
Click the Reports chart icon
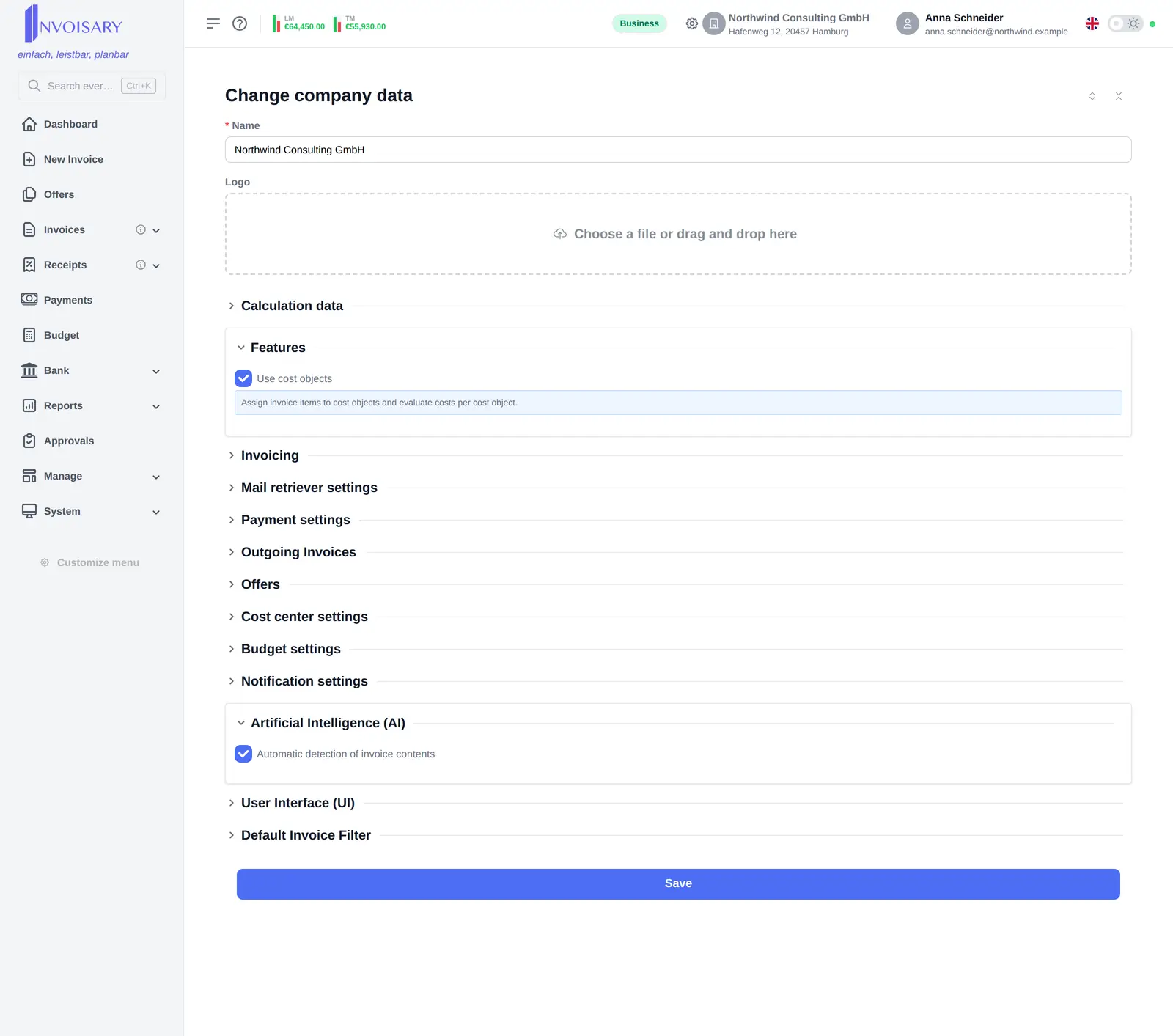(x=29, y=405)
